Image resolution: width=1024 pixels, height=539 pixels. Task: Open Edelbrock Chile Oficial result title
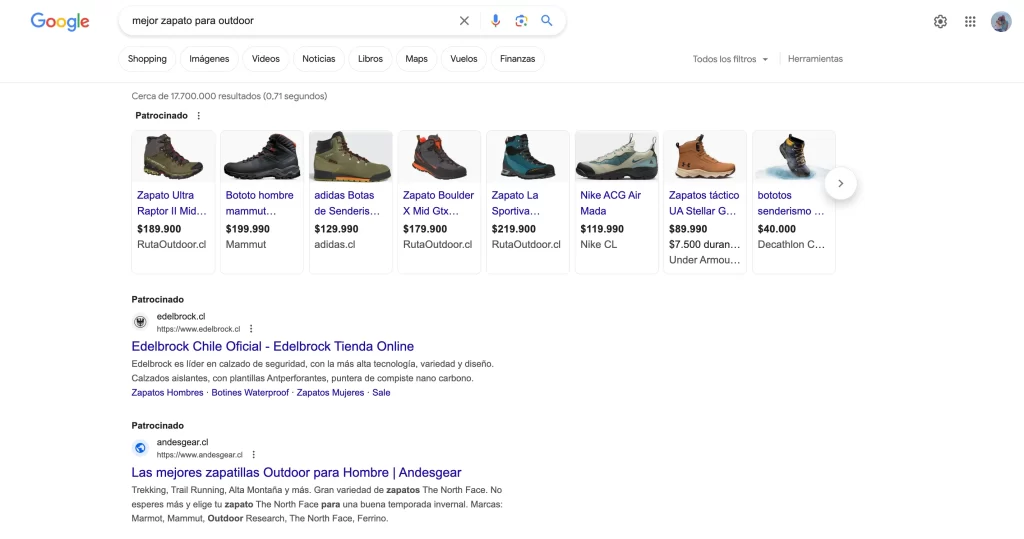272,346
